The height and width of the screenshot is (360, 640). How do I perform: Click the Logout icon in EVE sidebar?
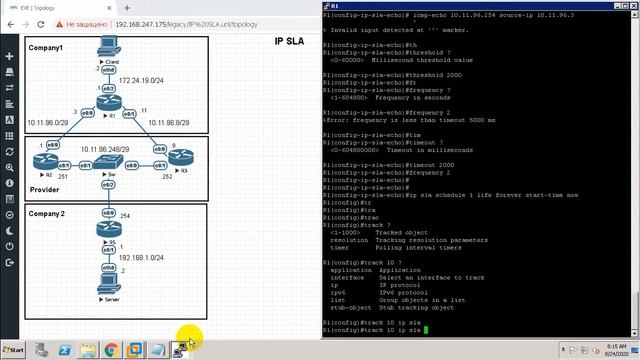(x=9, y=262)
